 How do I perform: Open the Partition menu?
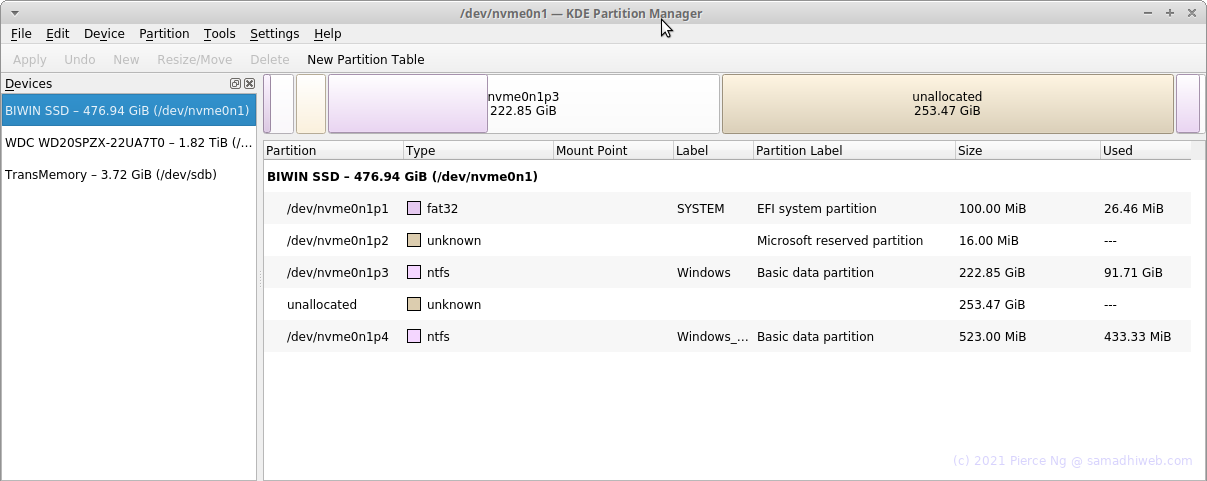tap(164, 34)
